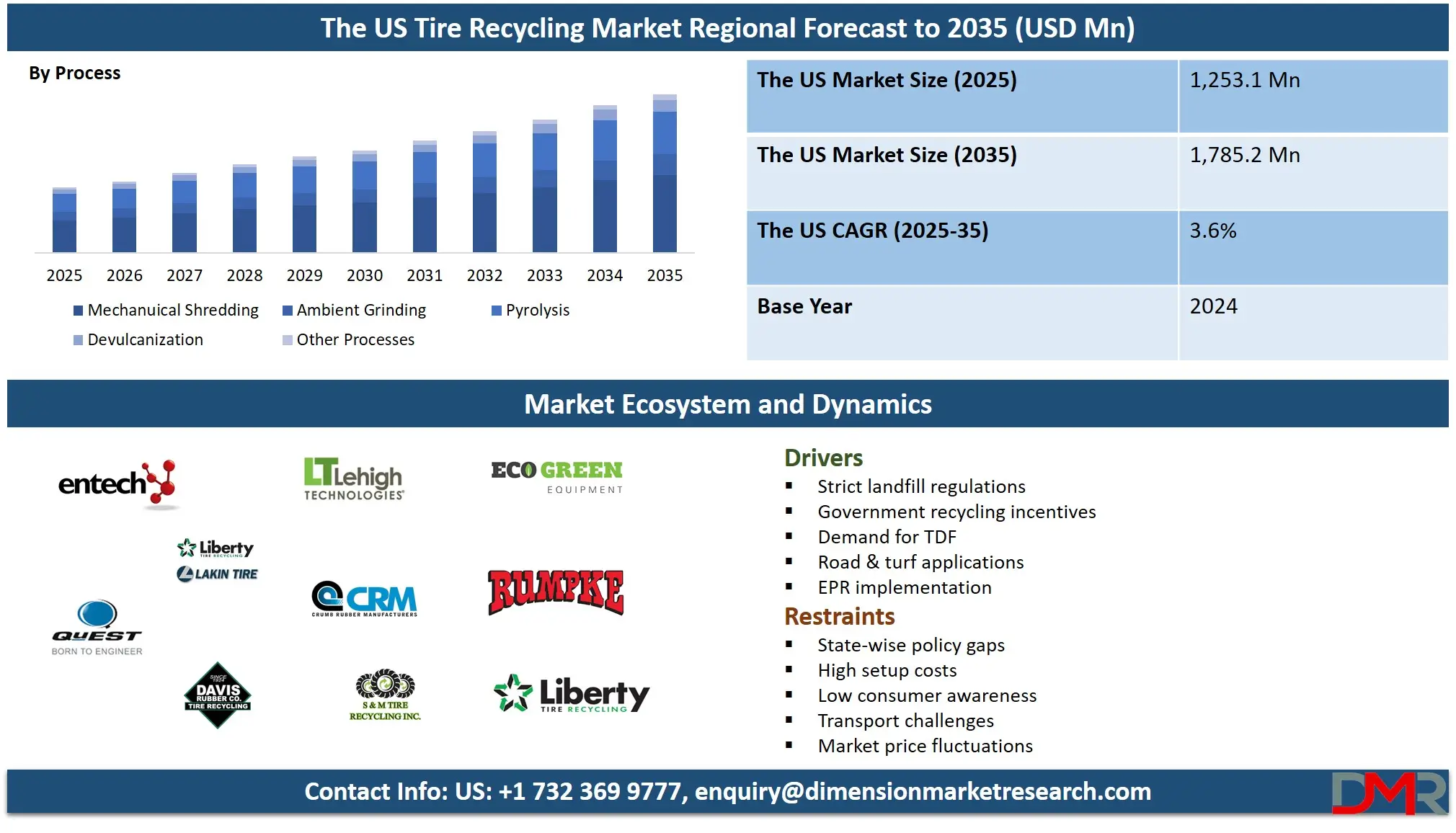Click the 'Base Year' table label
This screenshot has height=833, width=1456.
click(x=804, y=306)
